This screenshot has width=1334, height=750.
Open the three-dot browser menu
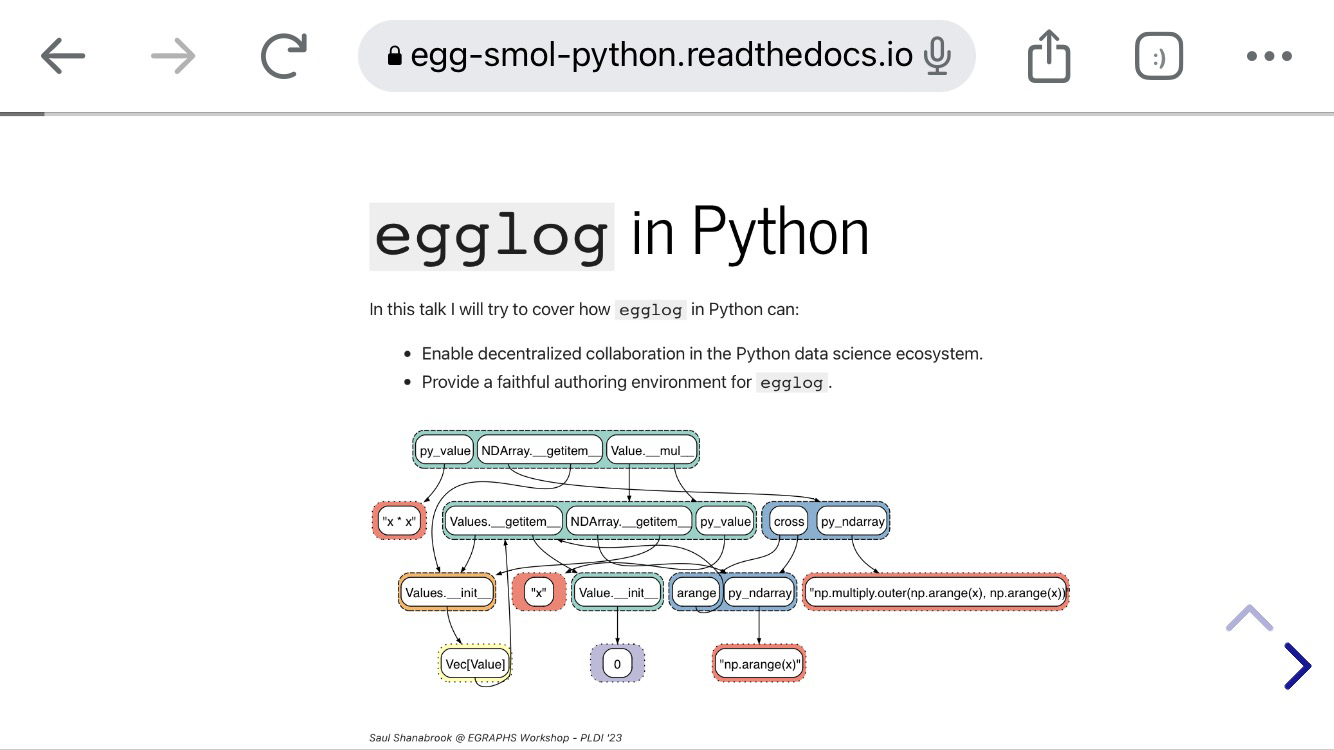click(x=1269, y=56)
